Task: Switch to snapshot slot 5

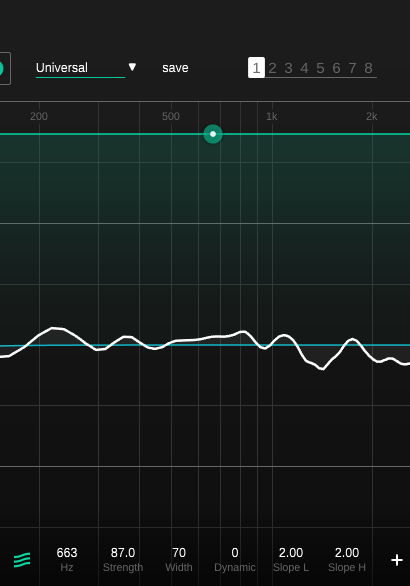Action: click(x=320, y=68)
